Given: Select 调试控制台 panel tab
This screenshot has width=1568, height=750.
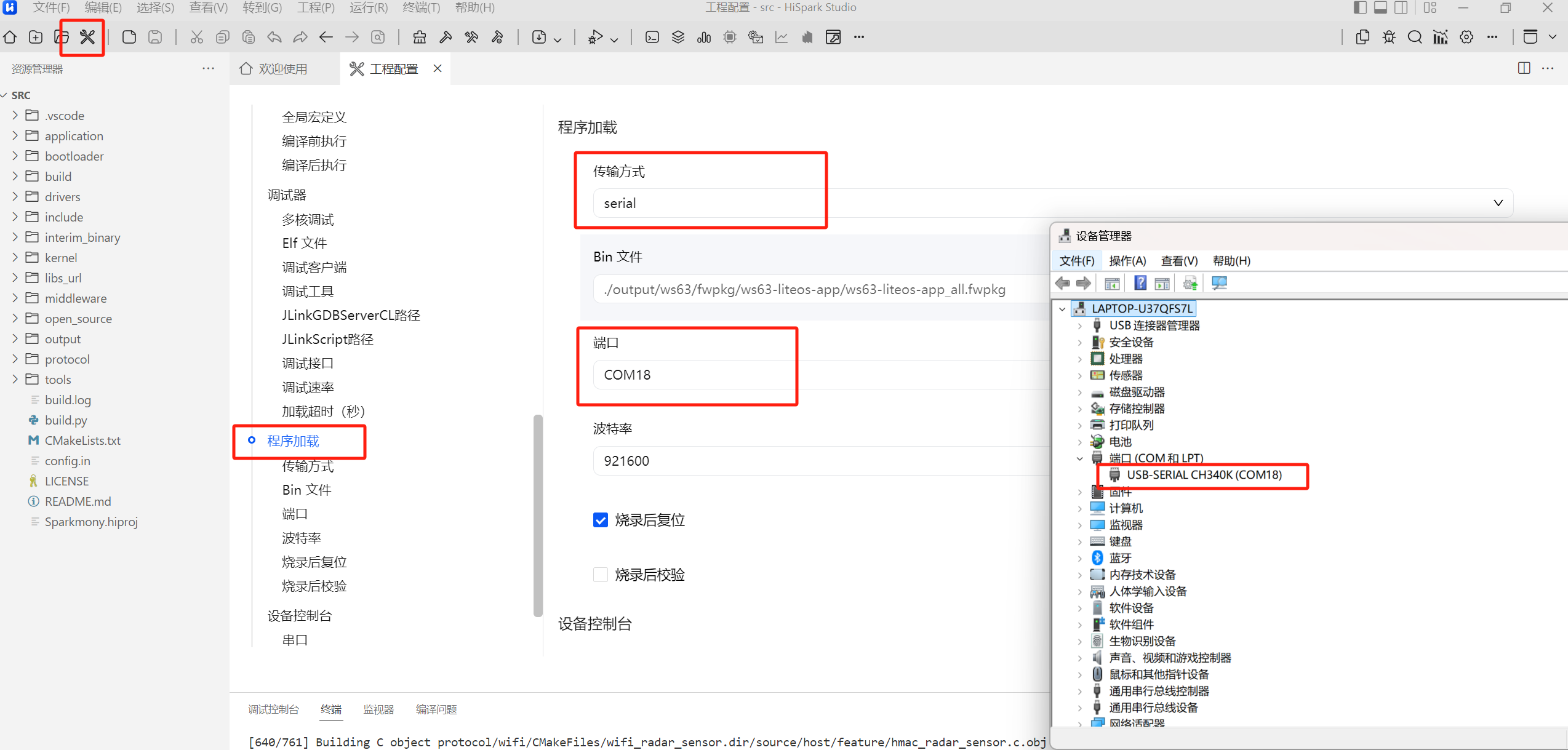Looking at the screenshot, I should (273, 709).
